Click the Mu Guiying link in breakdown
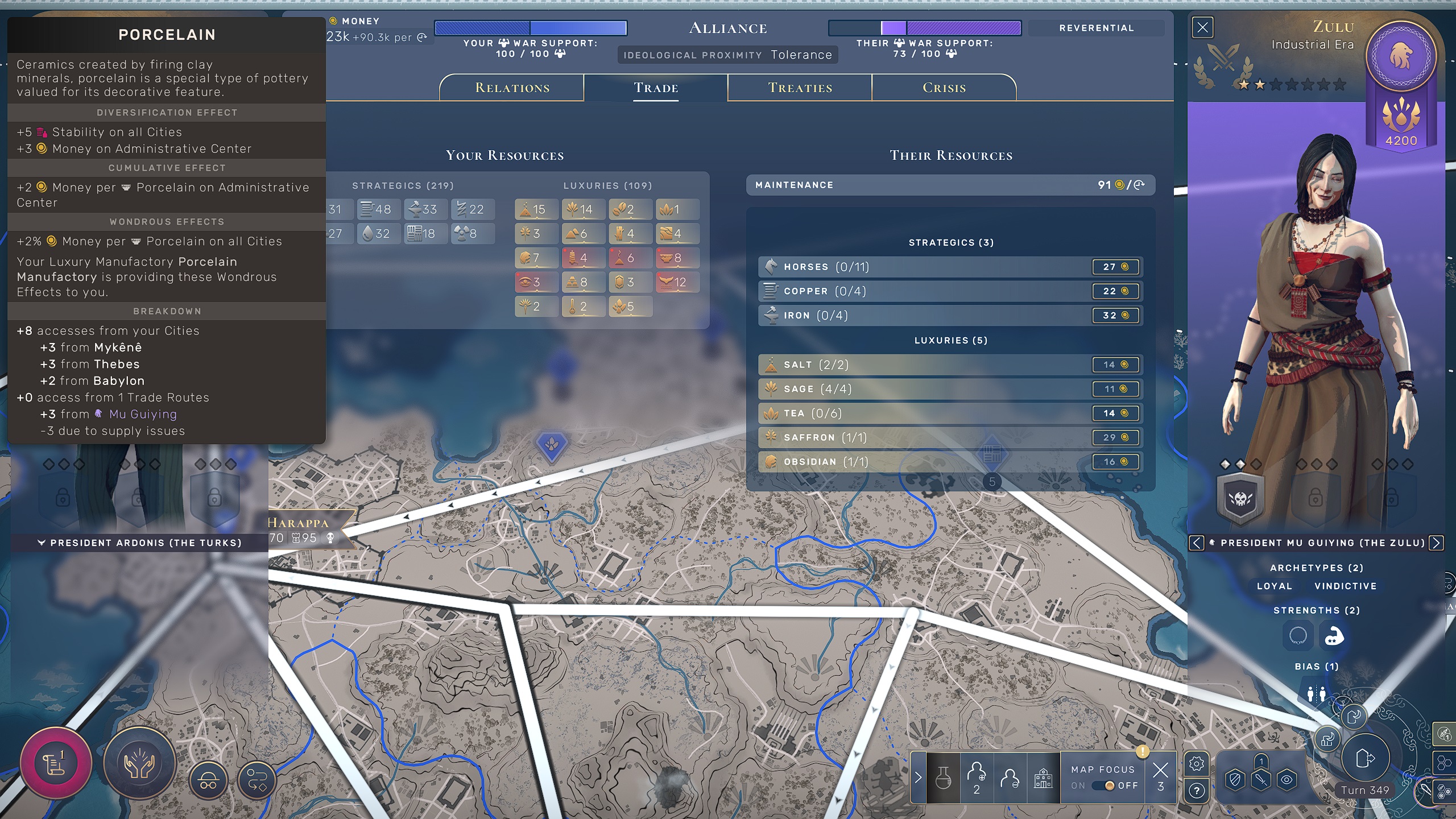This screenshot has height=819, width=1456. (x=143, y=414)
